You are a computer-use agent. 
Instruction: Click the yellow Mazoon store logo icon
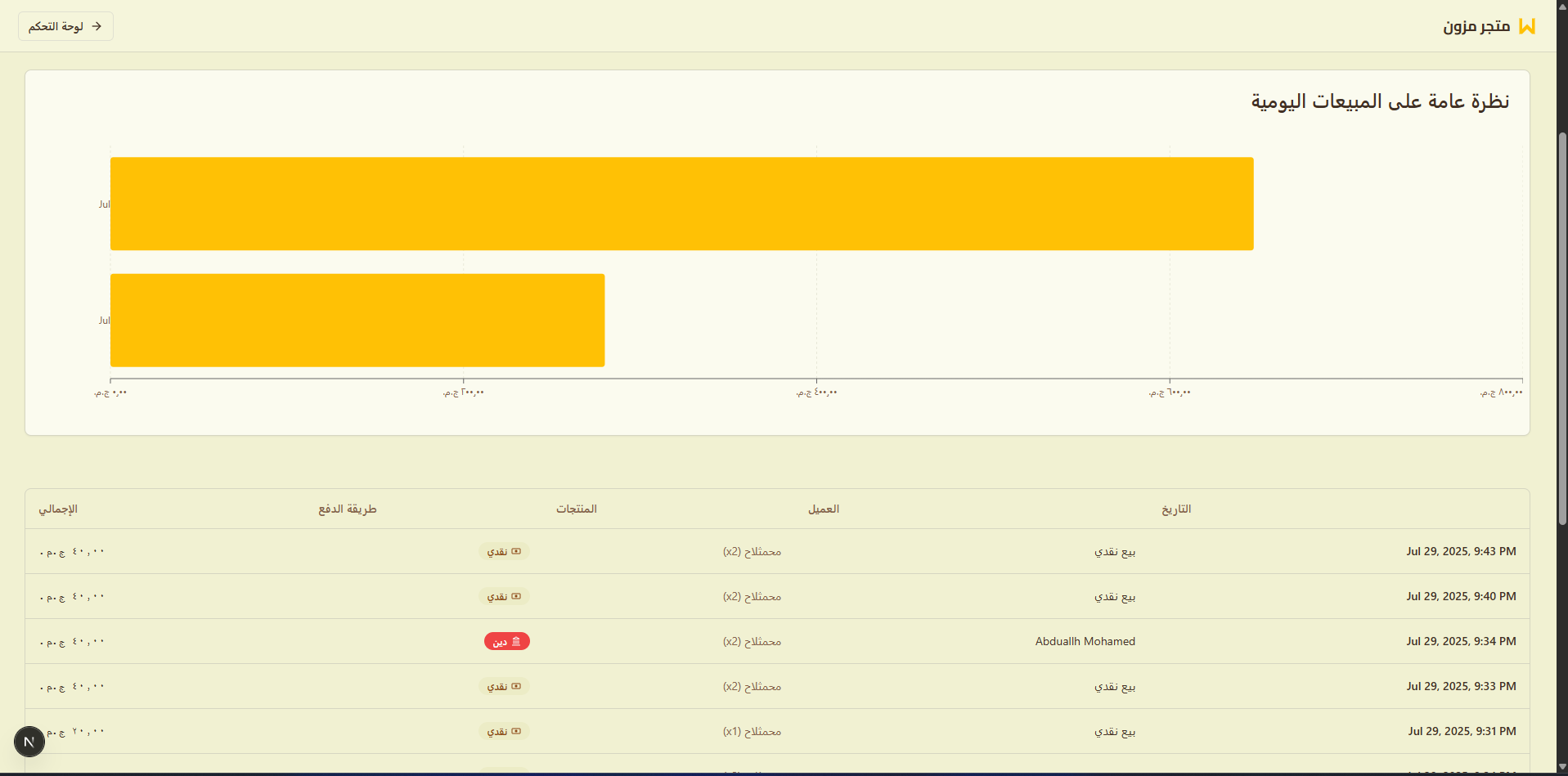click(x=1526, y=26)
